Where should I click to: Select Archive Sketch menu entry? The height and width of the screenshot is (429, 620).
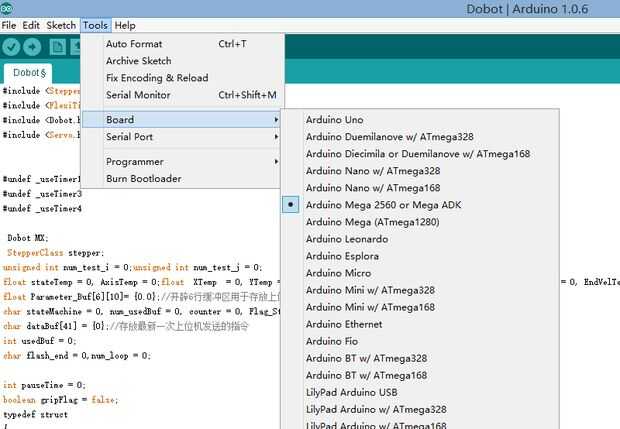coord(182,61)
